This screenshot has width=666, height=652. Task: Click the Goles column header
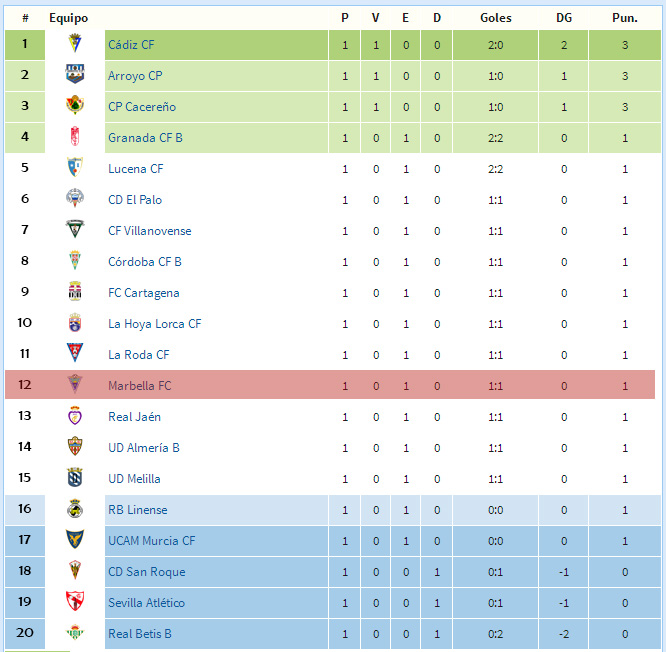pyautogui.click(x=496, y=18)
